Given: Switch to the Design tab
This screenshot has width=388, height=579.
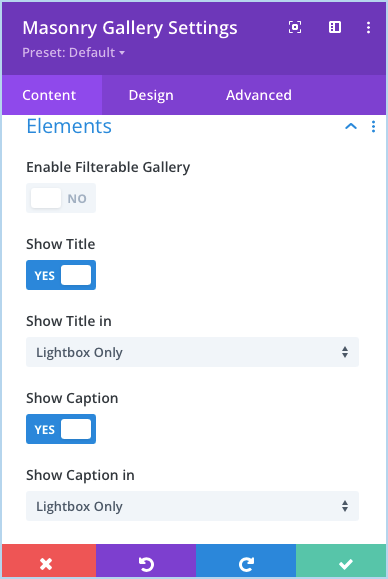Looking at the screenshot, I should (151, 95).
